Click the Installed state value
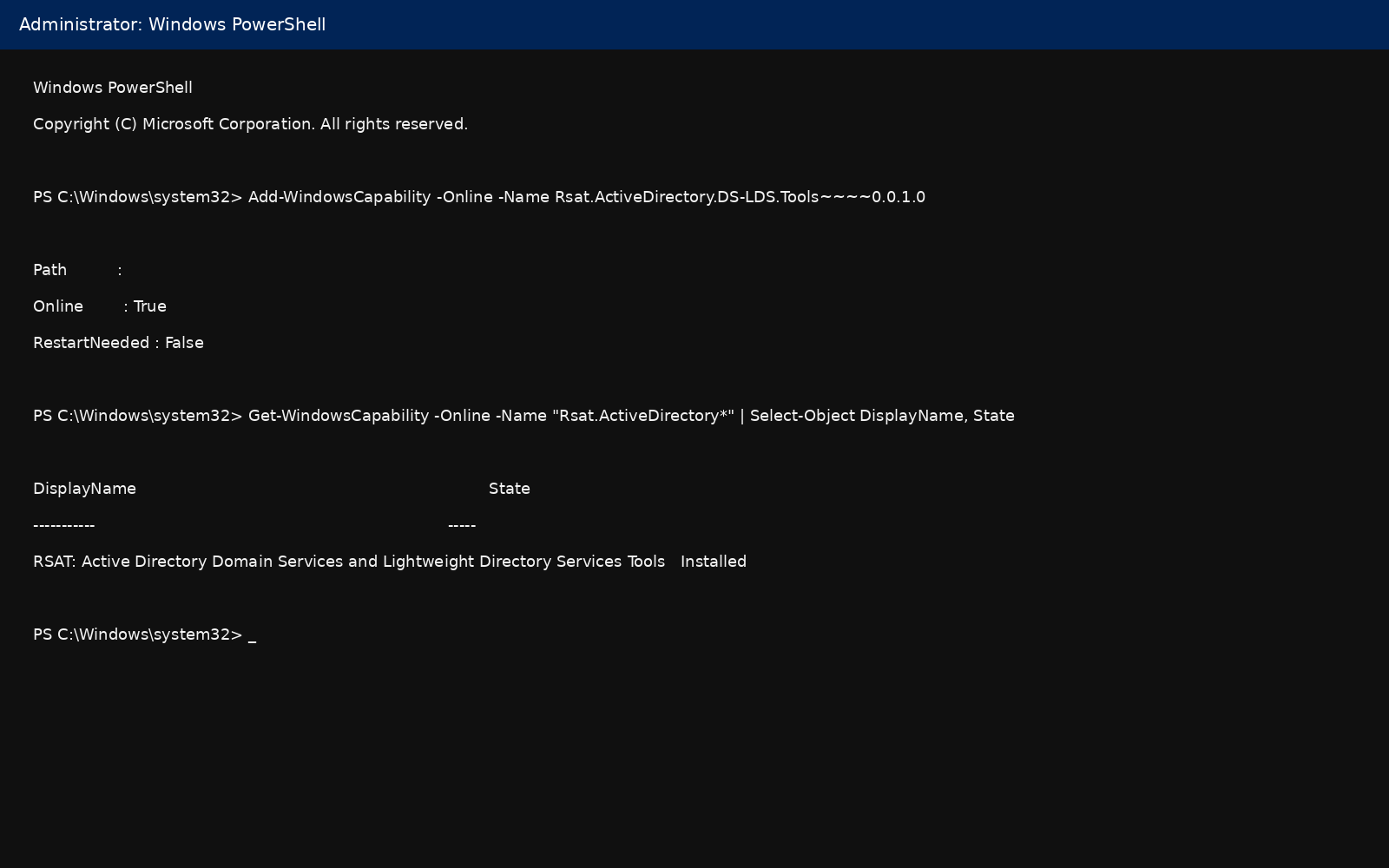1389x868 pixels. 714,562
